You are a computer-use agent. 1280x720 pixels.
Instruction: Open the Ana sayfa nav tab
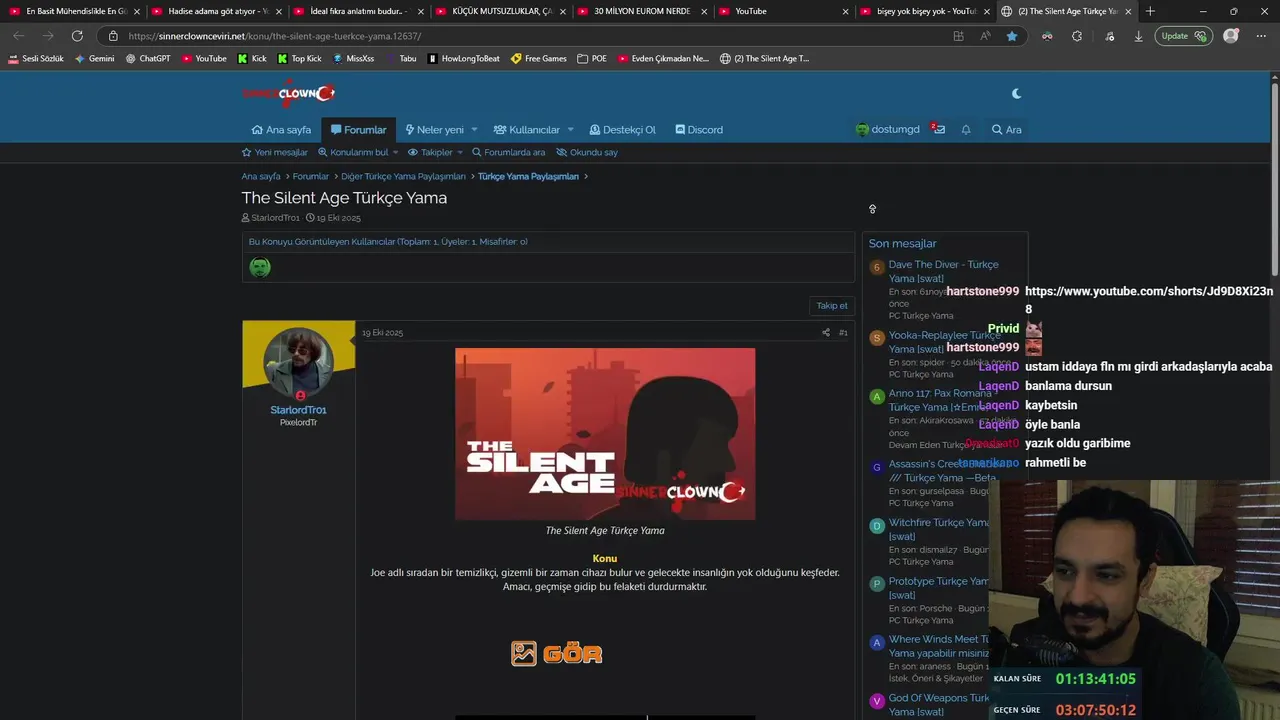281,130
